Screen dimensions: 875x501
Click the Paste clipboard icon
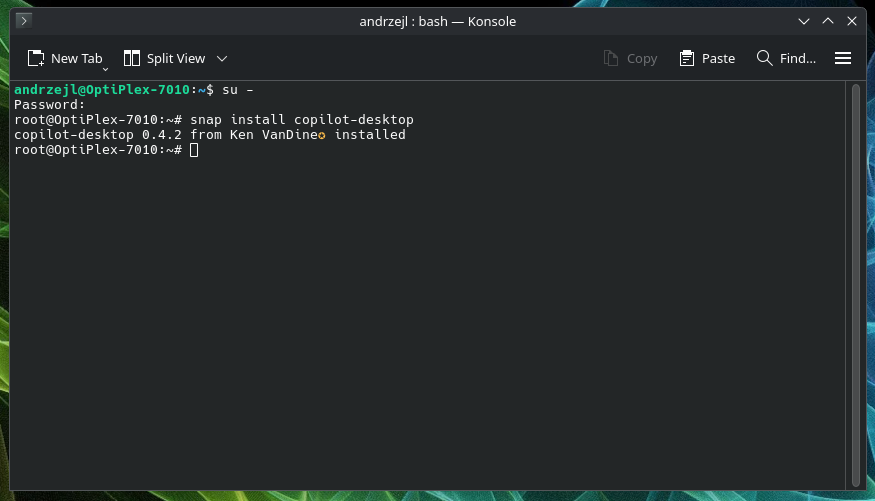686,58
